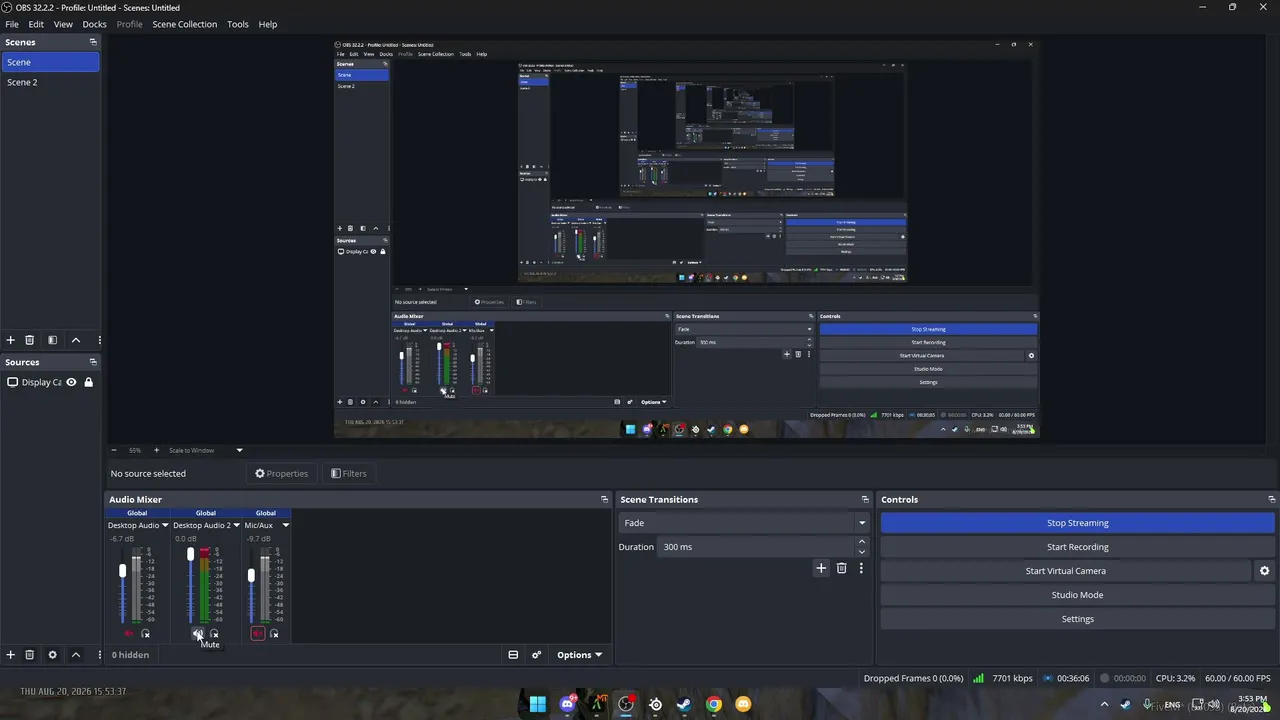Select Scene 2 in the Scenes list
The width and height of the screenshot is (1280, 720).
click(50, 82)
